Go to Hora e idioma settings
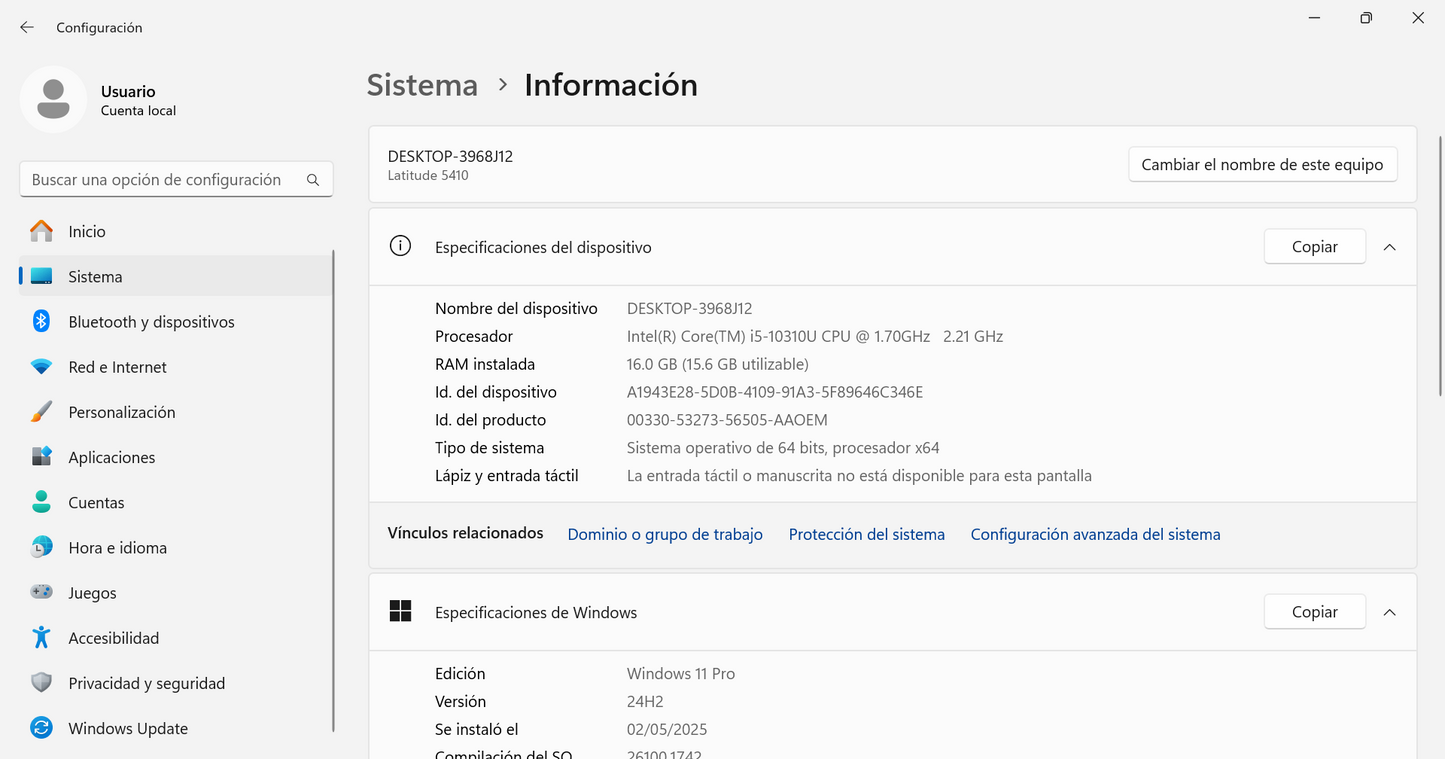This screenshot has width=1445, height=759. coord(117,547)
